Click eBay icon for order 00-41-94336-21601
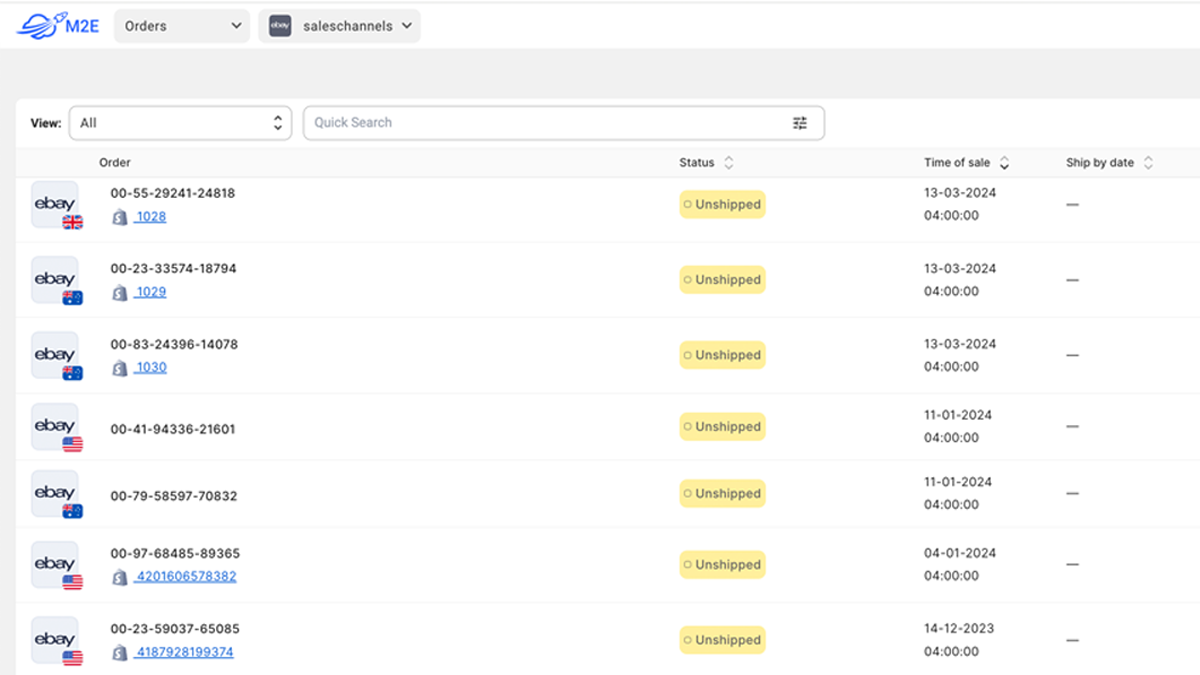1200x675 pixels. pyautogui.click(x=56, y=428)
